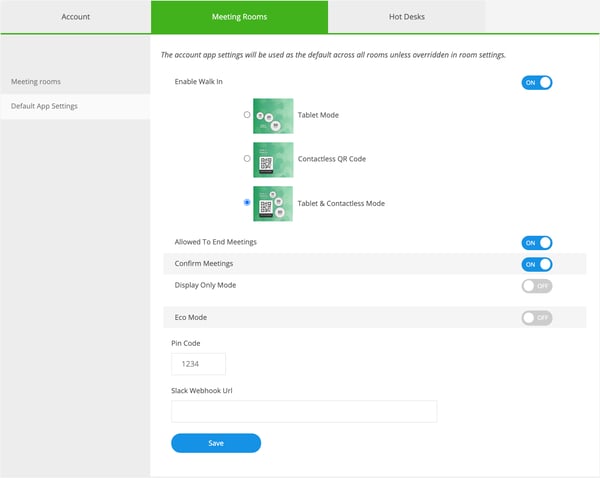Switch off the Confirm Meetings toggle
Viewport: 600px width, 478px height.
coord(536,264)
